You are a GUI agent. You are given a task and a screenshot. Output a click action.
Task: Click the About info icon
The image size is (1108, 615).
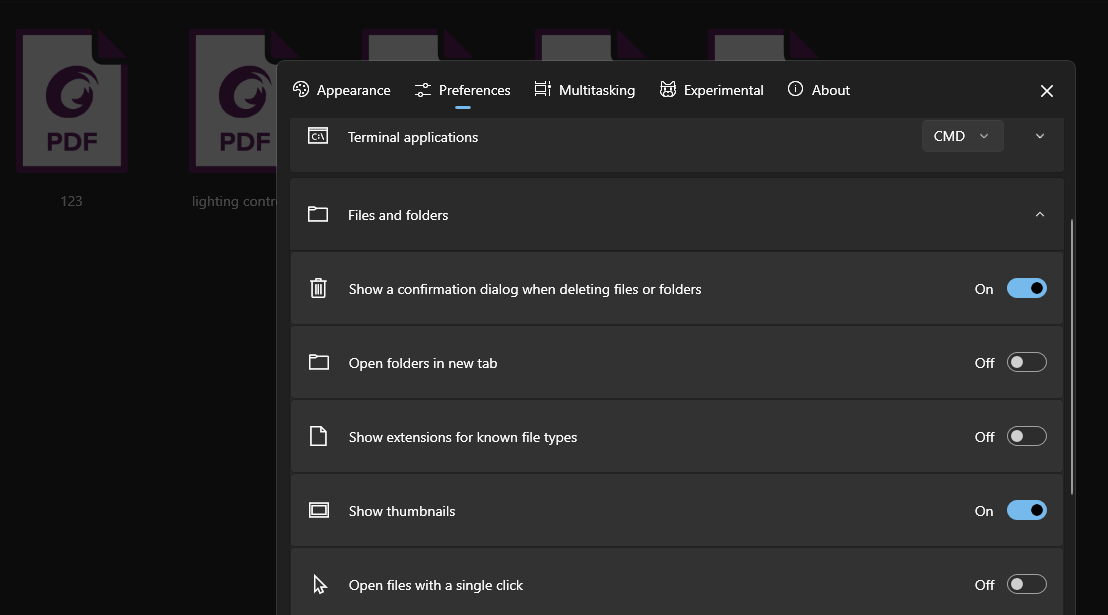coord(795,89)
